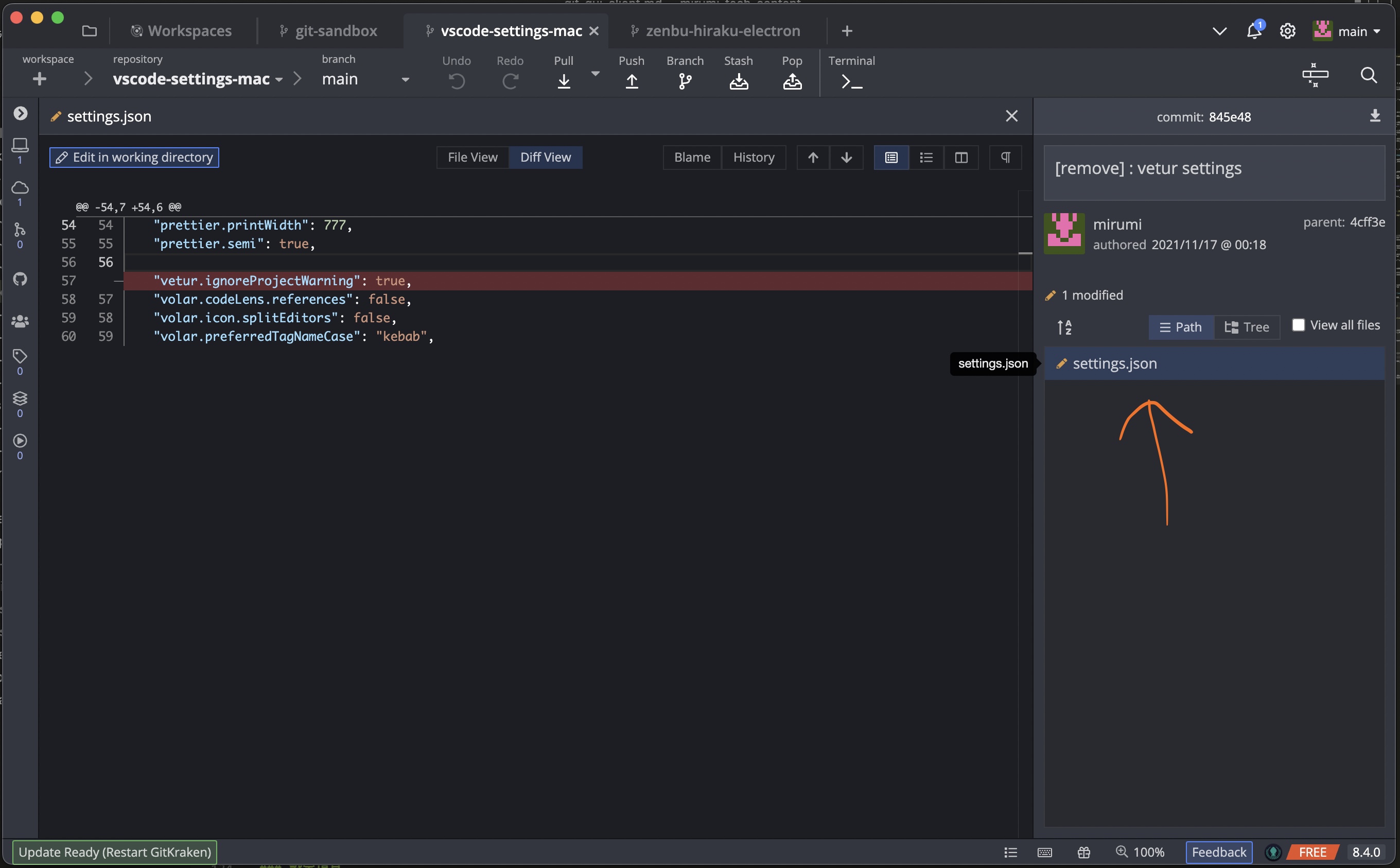Select the File View tab
1400x868 pixels.
pos(472,158)
